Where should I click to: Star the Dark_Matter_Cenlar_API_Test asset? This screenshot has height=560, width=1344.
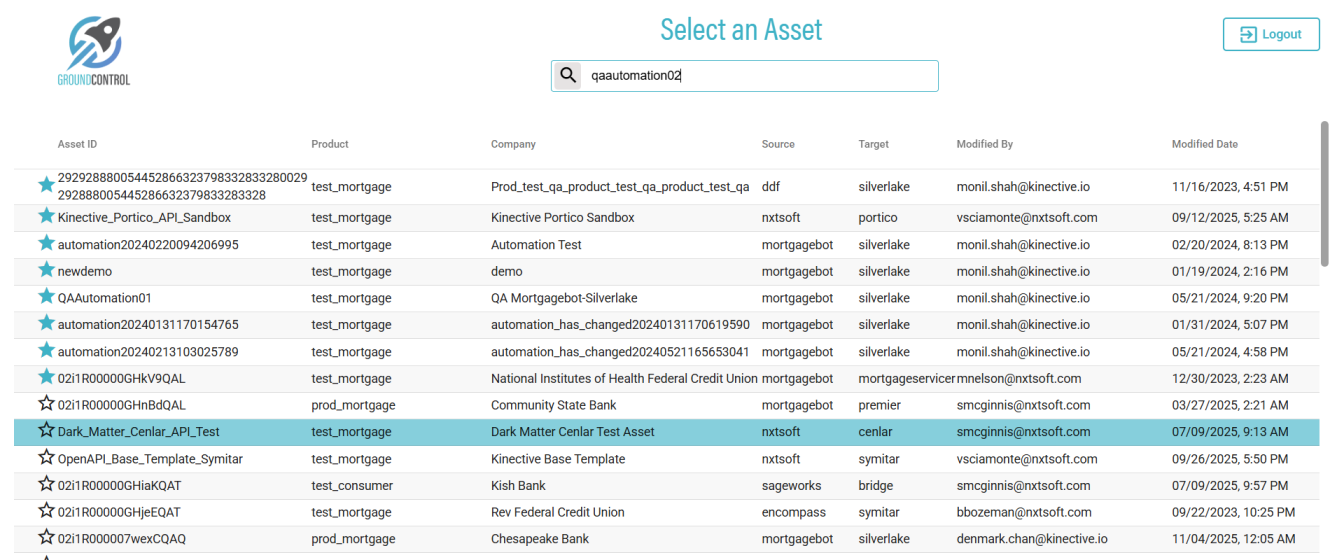click(x=46, y=431)
